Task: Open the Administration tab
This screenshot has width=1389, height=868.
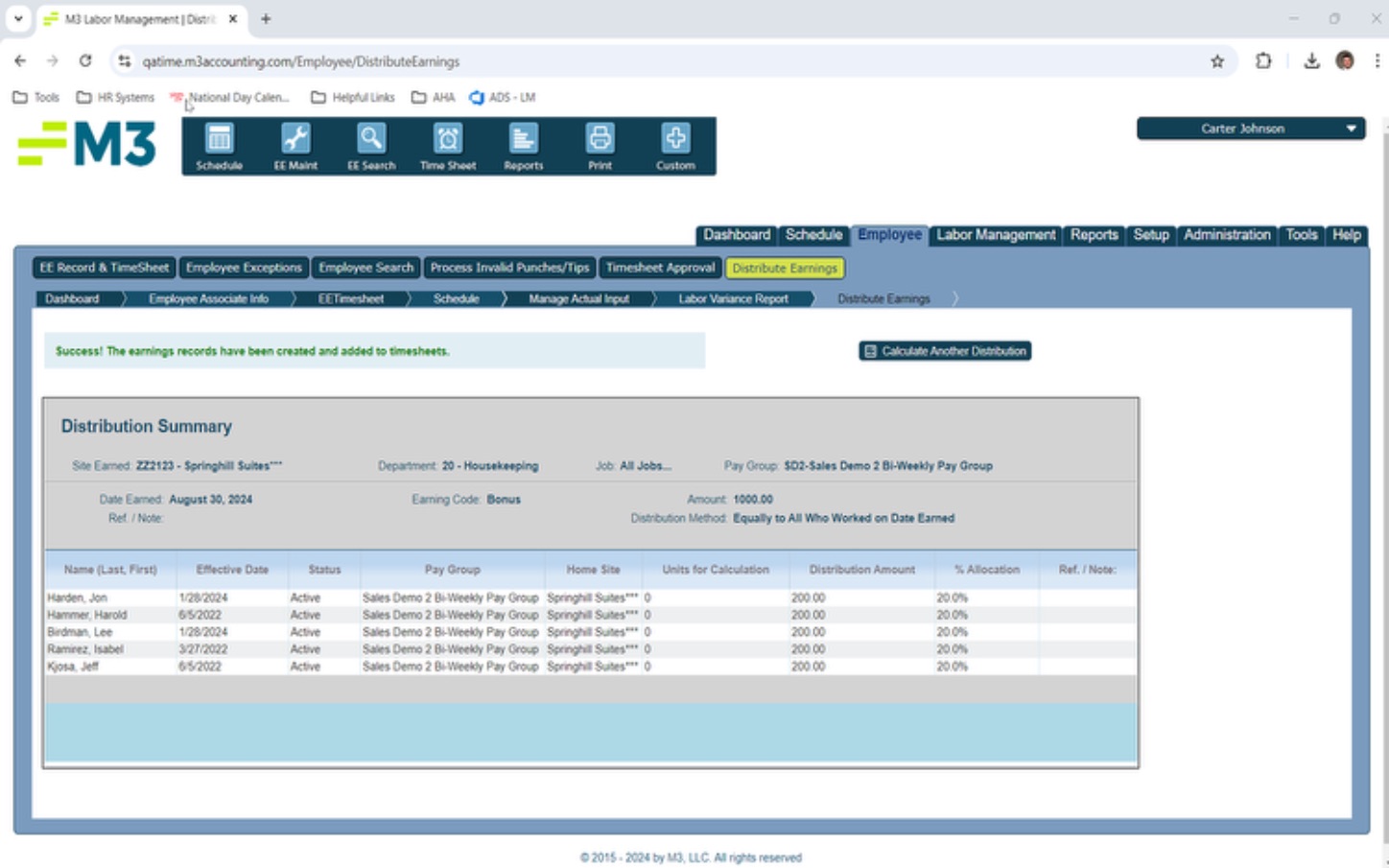Action: click(1226, 235)
